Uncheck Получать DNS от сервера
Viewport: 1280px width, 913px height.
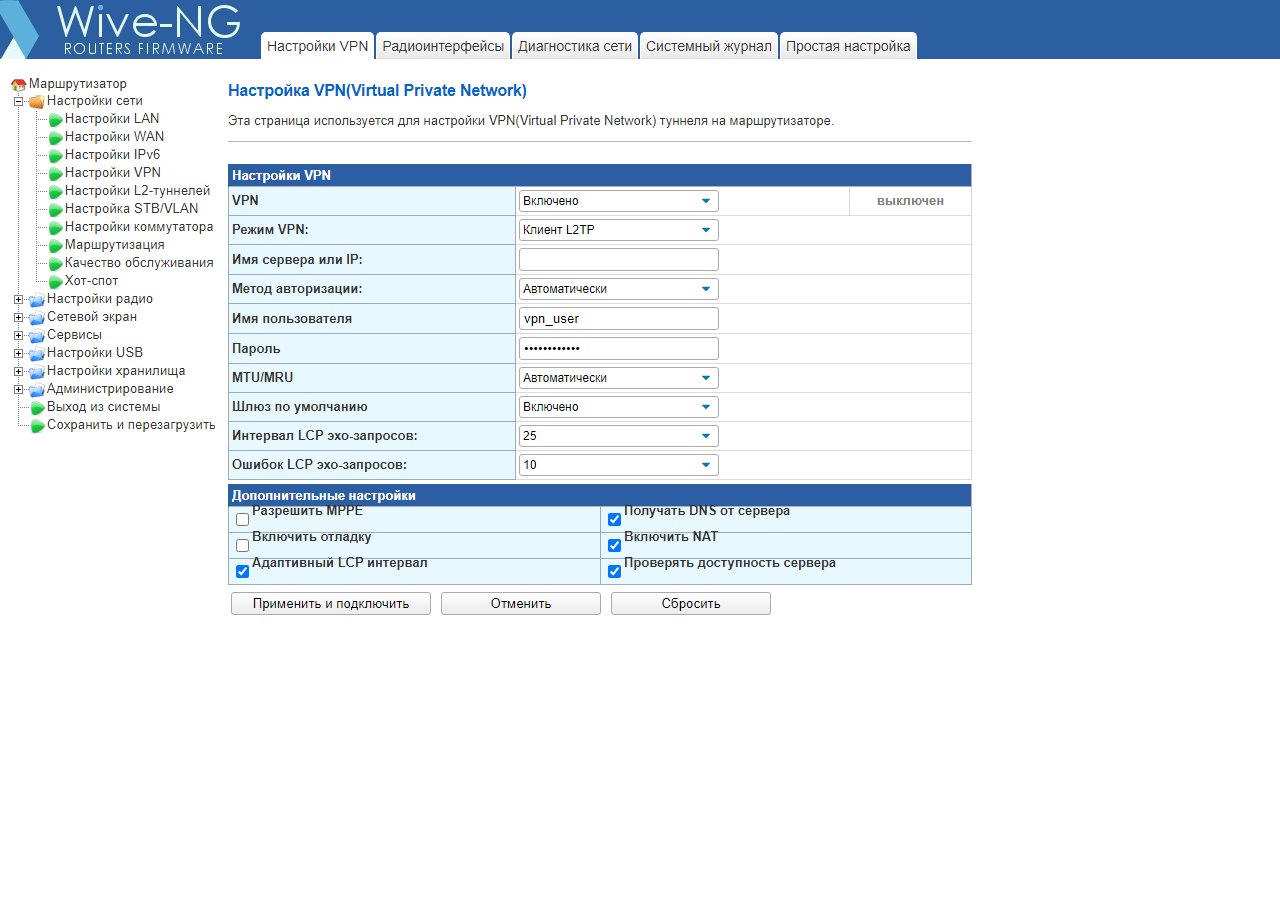[614, 520]
